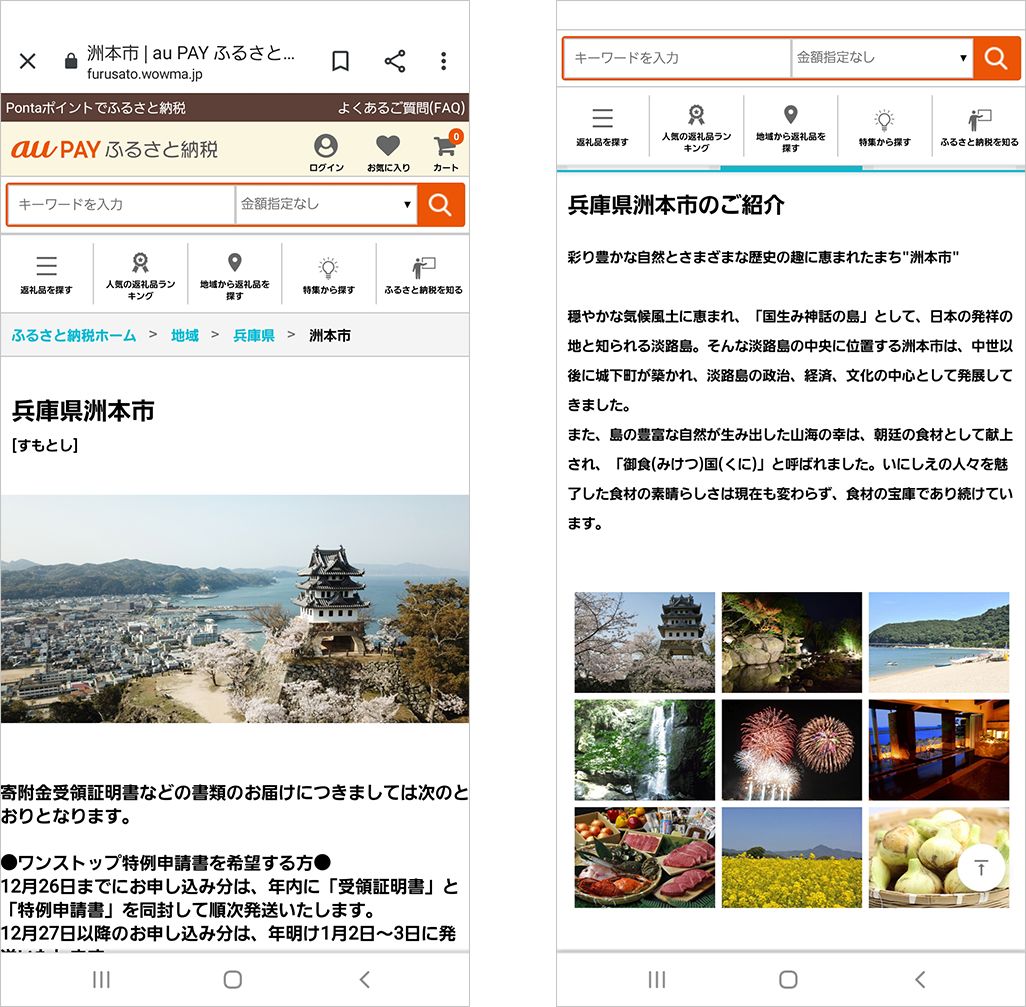
Task: Tap the au PAY ふるさと納税 logo
Action: click(115, 149)
